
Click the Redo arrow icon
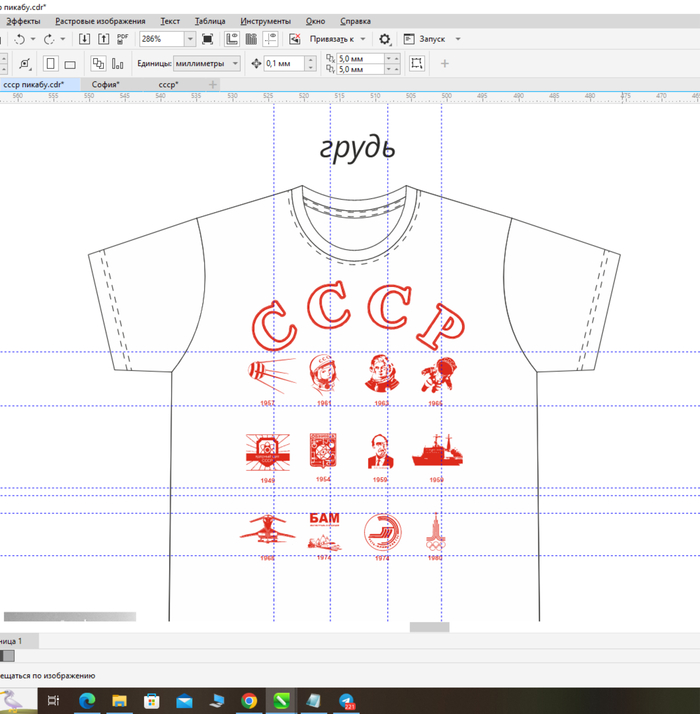click(49, 40)
